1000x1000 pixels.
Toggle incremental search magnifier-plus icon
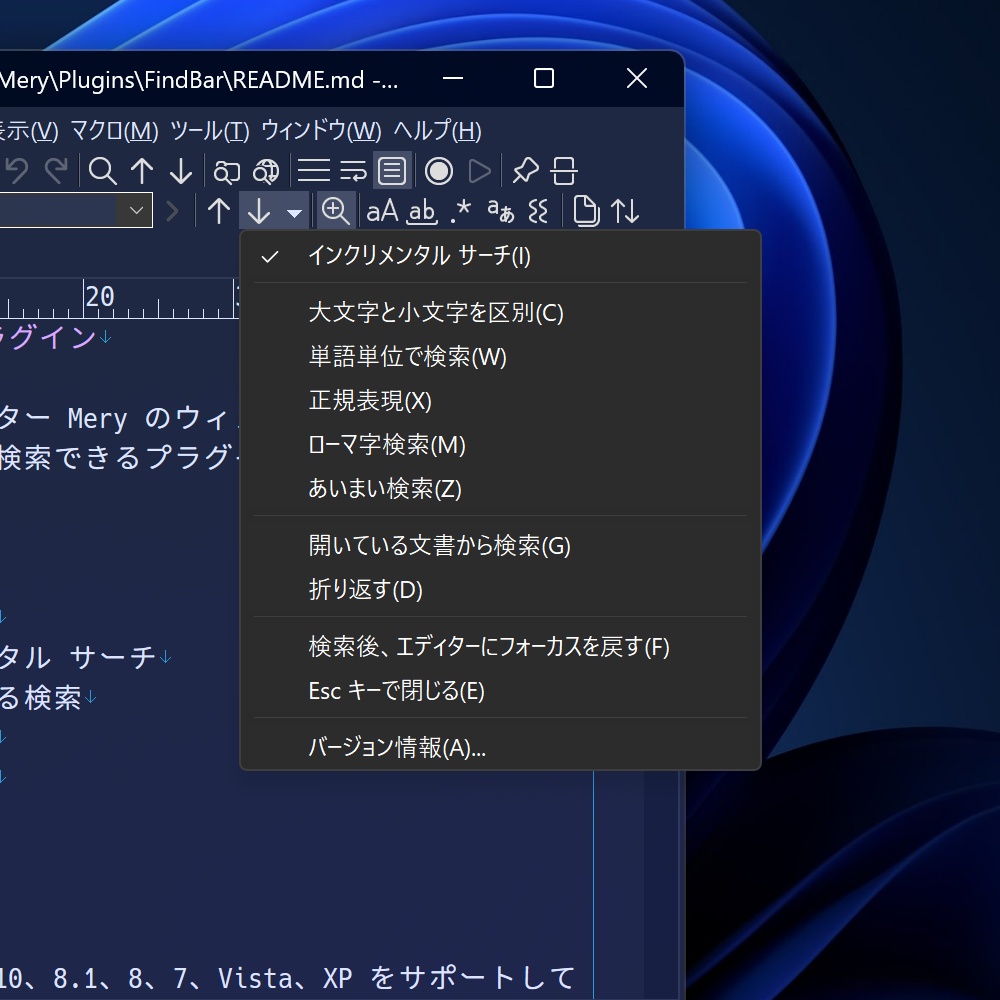(335, 210)
